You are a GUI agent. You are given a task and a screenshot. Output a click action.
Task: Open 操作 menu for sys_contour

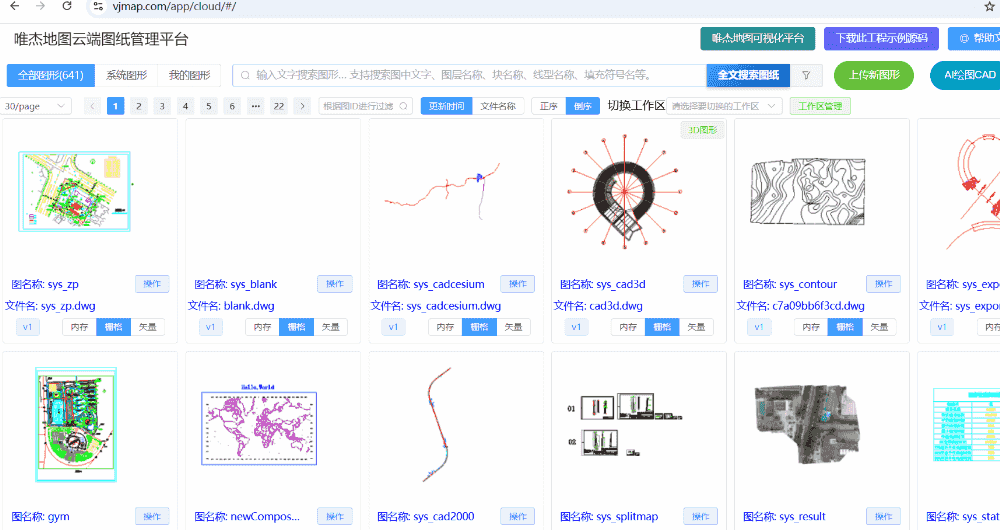pos(883,284)
